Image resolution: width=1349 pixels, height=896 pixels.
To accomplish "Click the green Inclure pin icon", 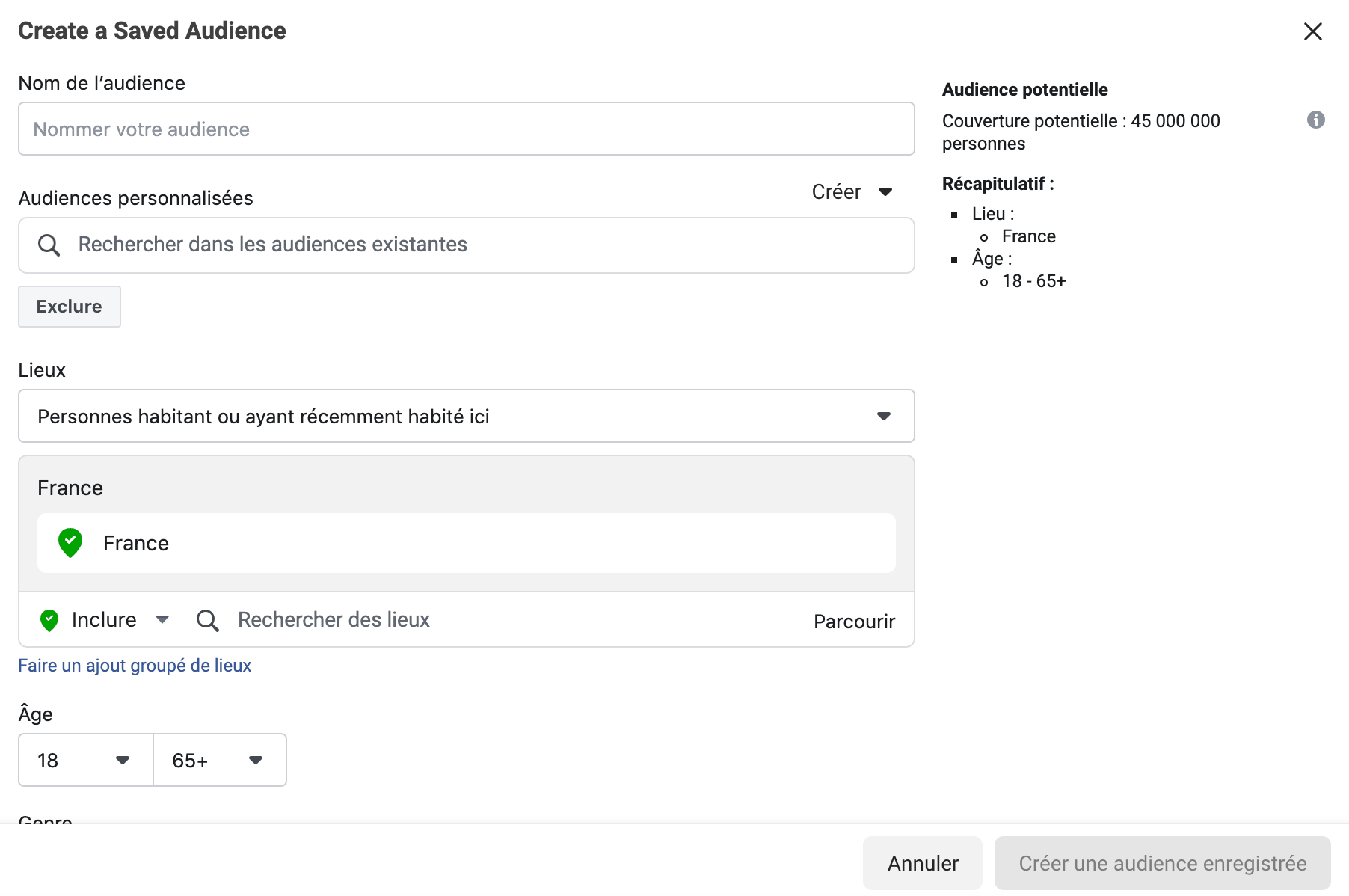I will tap(49, 620).
